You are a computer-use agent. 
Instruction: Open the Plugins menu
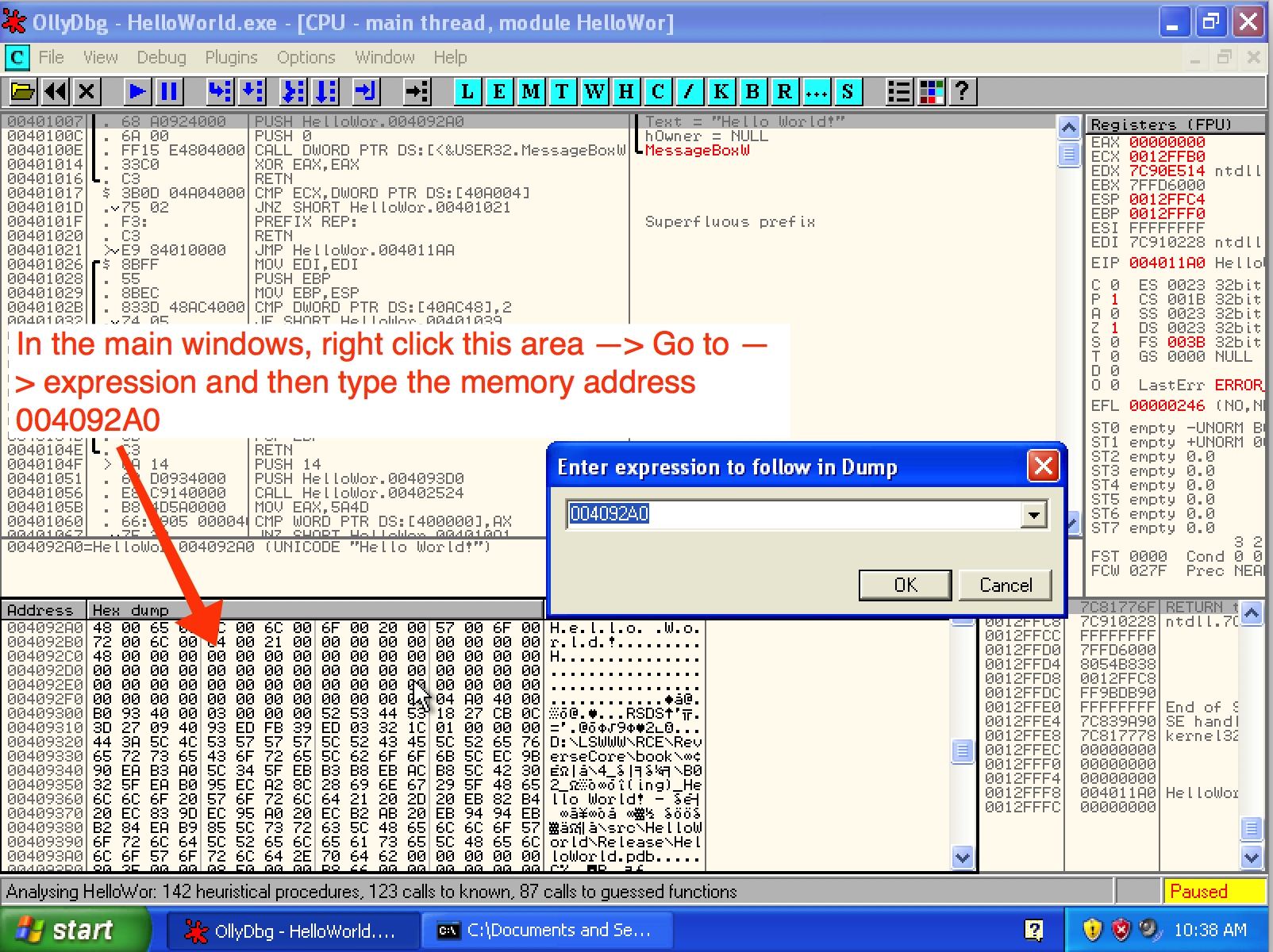231,57
